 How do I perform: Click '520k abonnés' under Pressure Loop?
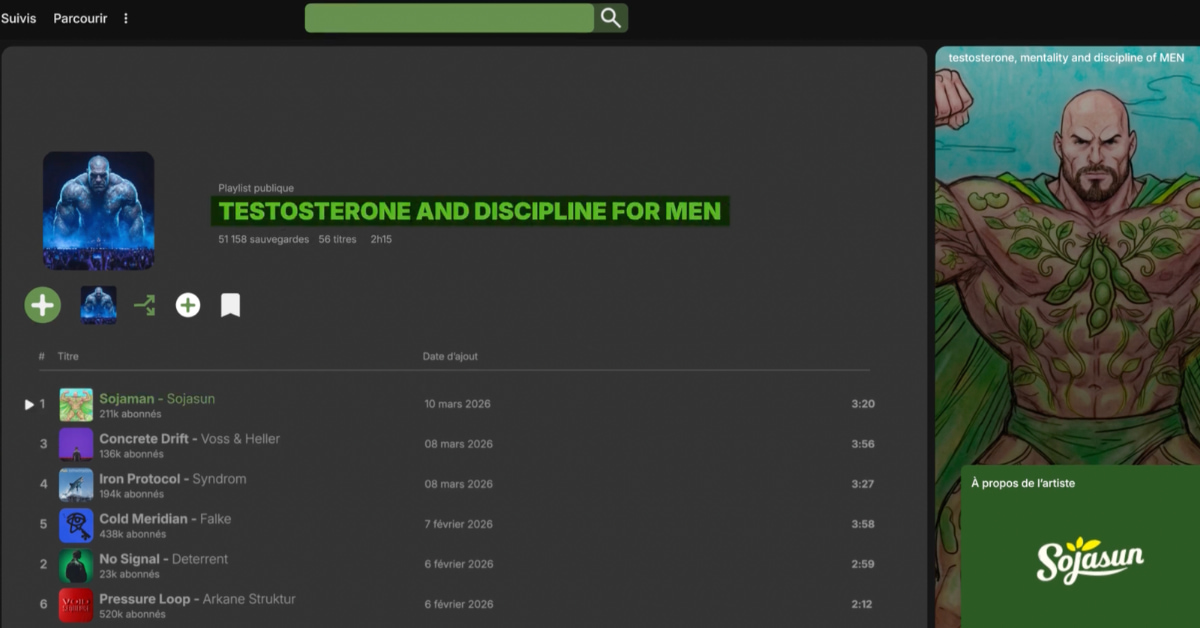pyautogui.click(x=132, y=614)
